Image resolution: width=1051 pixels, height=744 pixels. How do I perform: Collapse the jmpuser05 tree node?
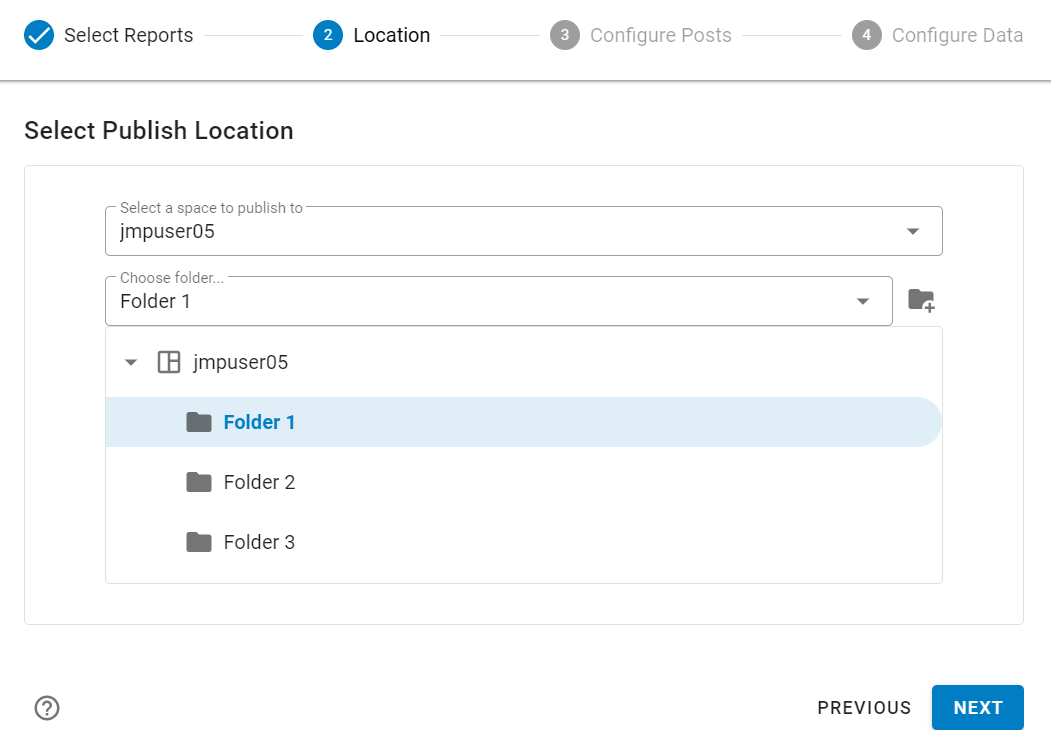click(131, 362)
